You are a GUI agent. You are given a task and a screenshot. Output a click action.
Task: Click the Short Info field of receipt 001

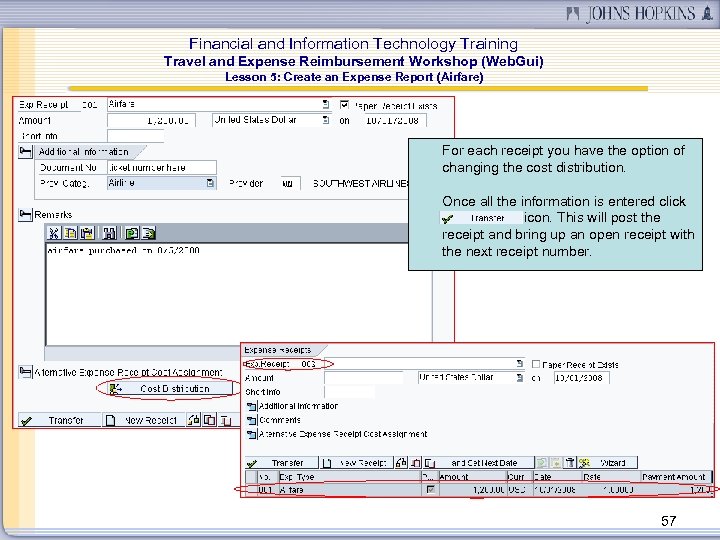tap(135, 136)
